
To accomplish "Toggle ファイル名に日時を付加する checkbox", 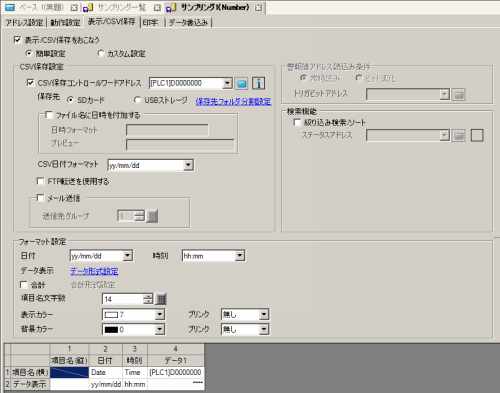I will pos(49,115).
